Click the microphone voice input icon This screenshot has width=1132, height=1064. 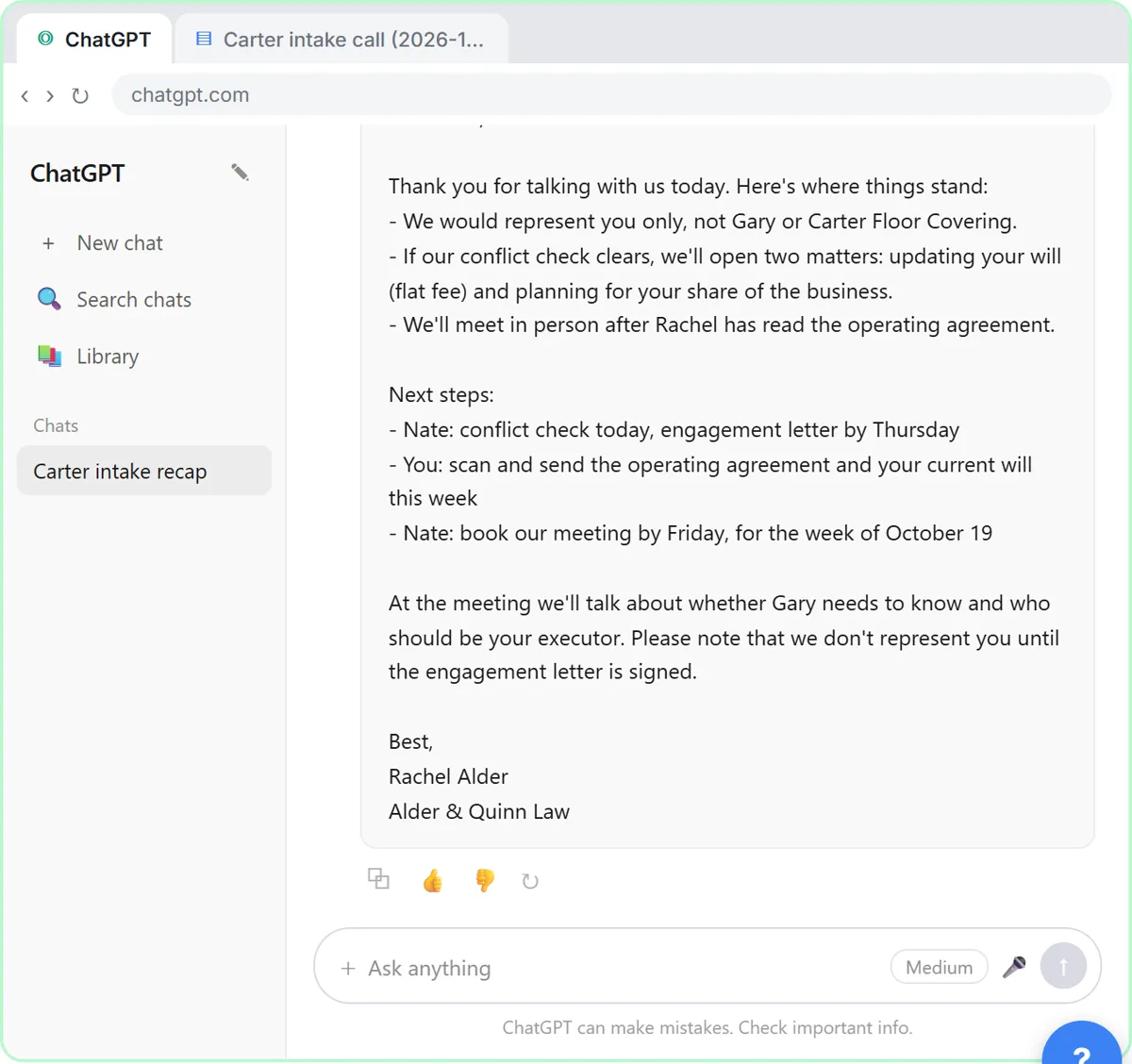(1014, 967)
